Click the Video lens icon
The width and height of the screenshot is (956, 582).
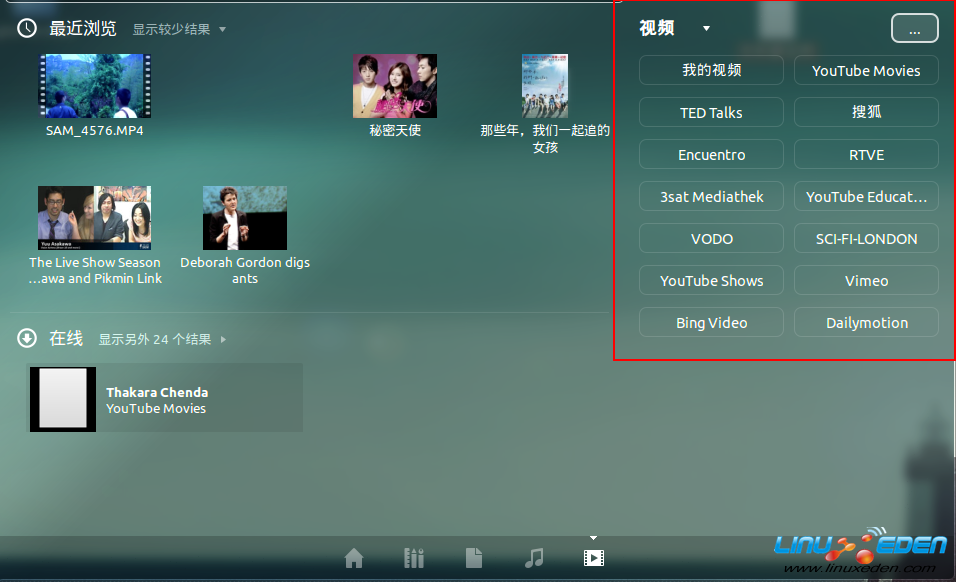(594, 558)
